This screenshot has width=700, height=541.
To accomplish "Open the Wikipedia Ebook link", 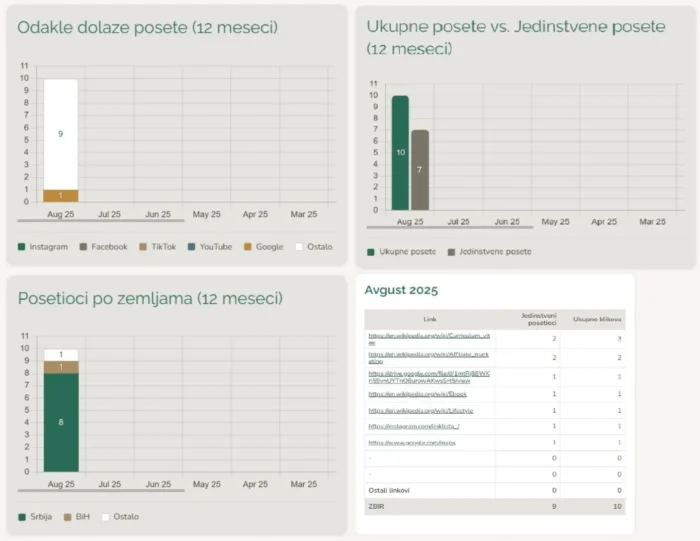I will pyautogui.click(x=404, y=394).
